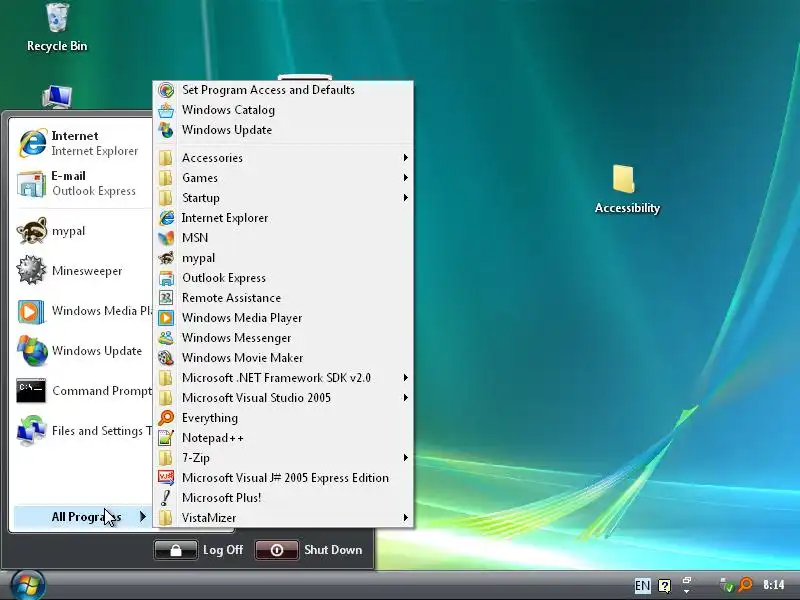Open Windows Media Player from recent list

(82, 311)
